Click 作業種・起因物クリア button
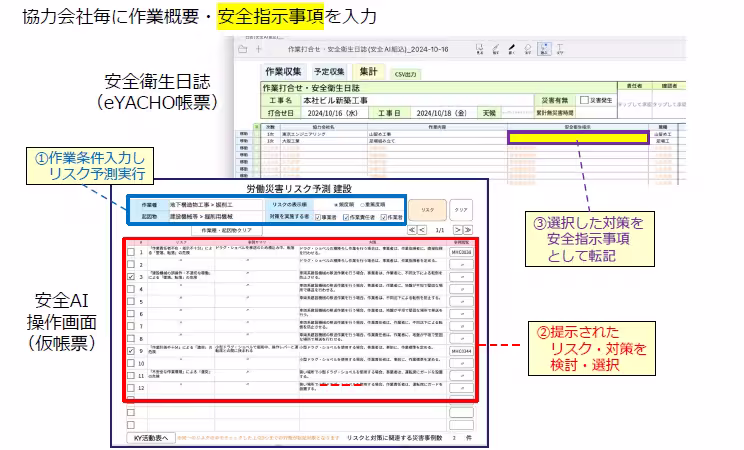The image size is (744, 450). coord(226,230)
